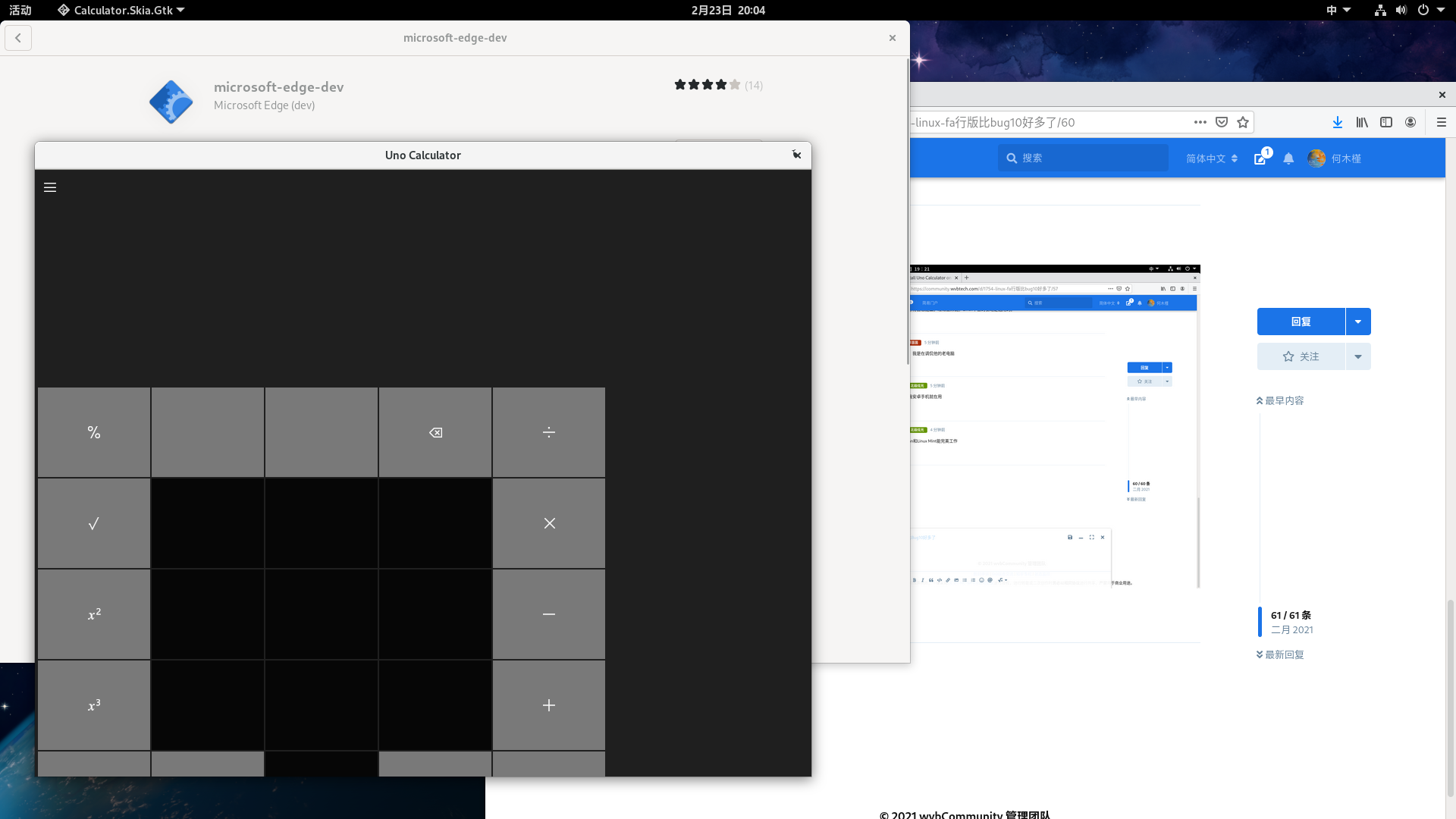The image size is (1456, 819).
Task: Jump to 最早内容 link
Action: [x=1280, y=400]
